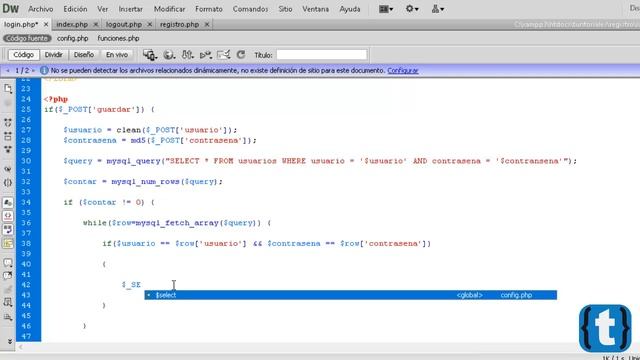Open the W3C Validation dropdown icon

(x=206, y=55)
